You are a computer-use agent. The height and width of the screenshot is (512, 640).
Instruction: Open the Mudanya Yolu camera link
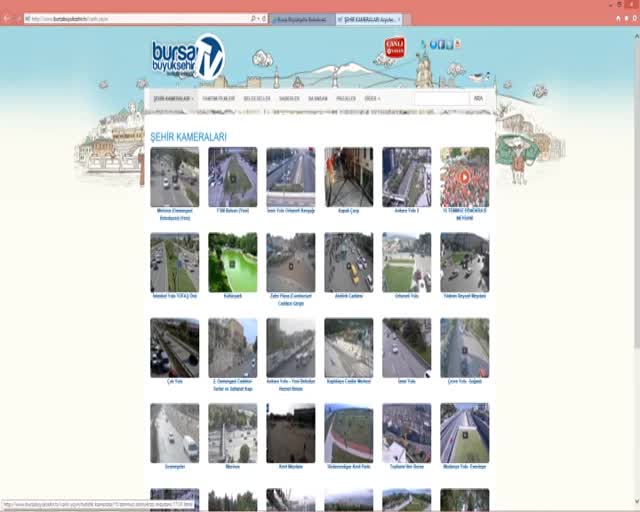464,467
